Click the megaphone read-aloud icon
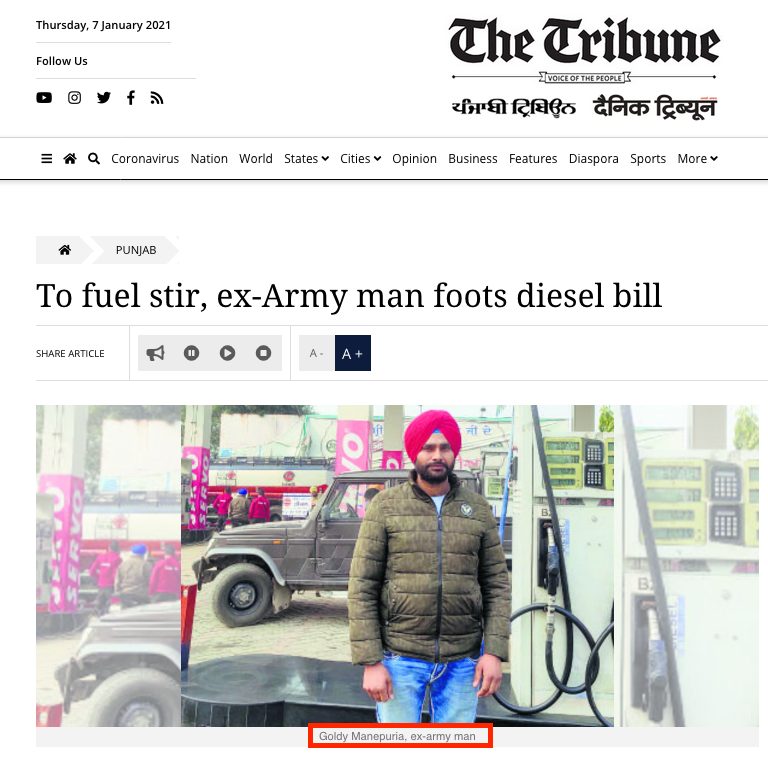This screenshot has height=761, width=768. [x=155, y=353]
